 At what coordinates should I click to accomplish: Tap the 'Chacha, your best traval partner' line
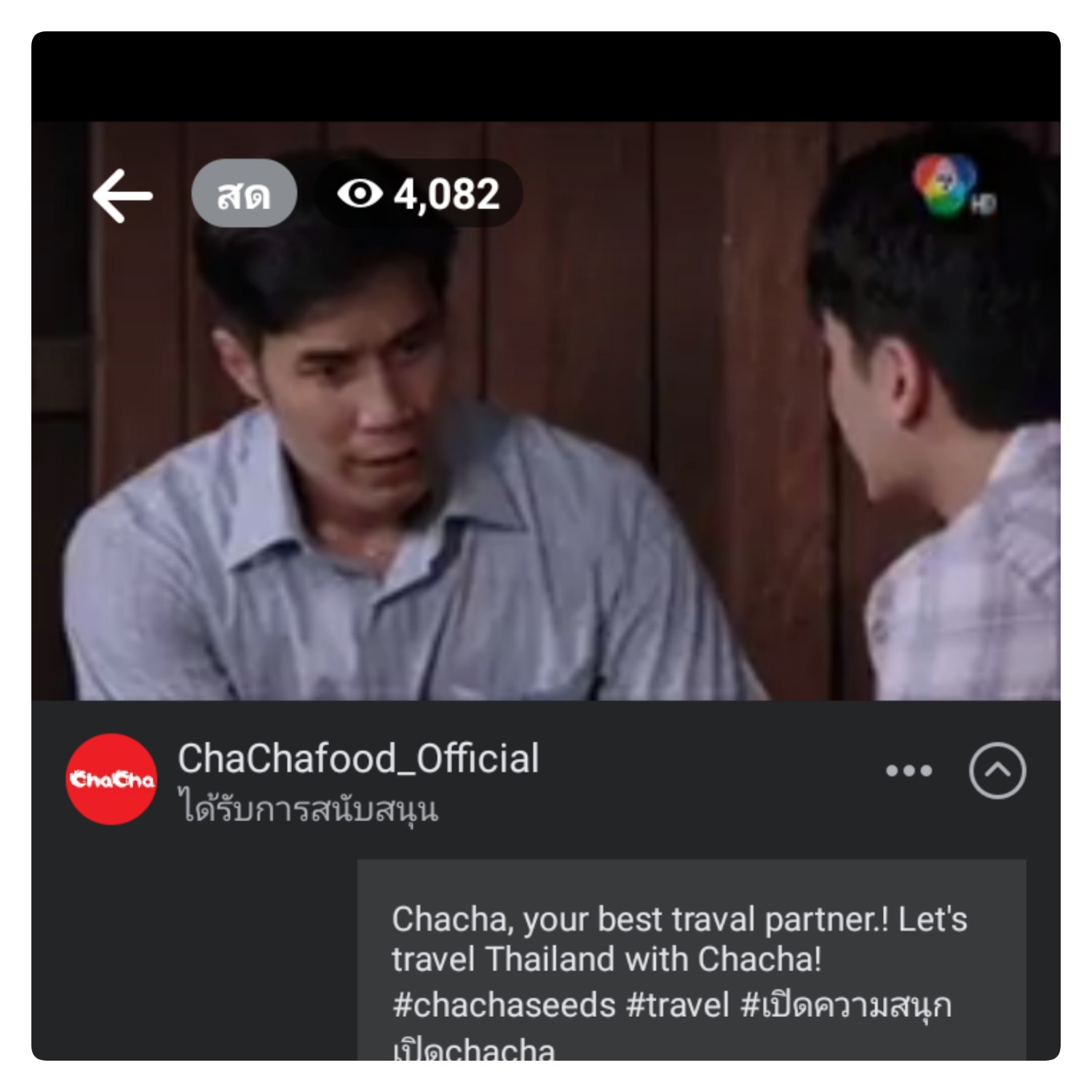coord(679,920)
